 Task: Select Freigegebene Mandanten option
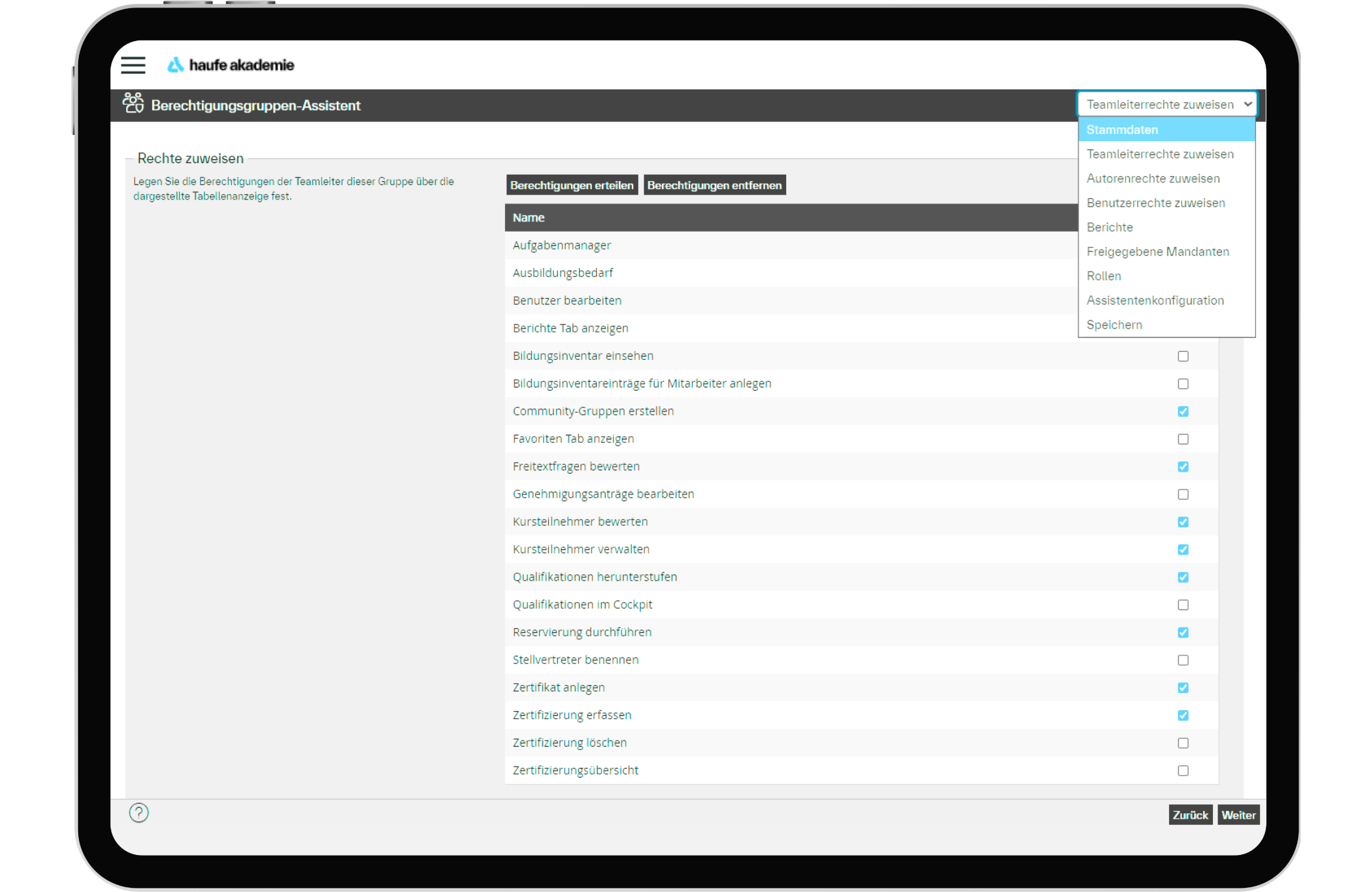pyautogui.click(x=1167, y=252)
